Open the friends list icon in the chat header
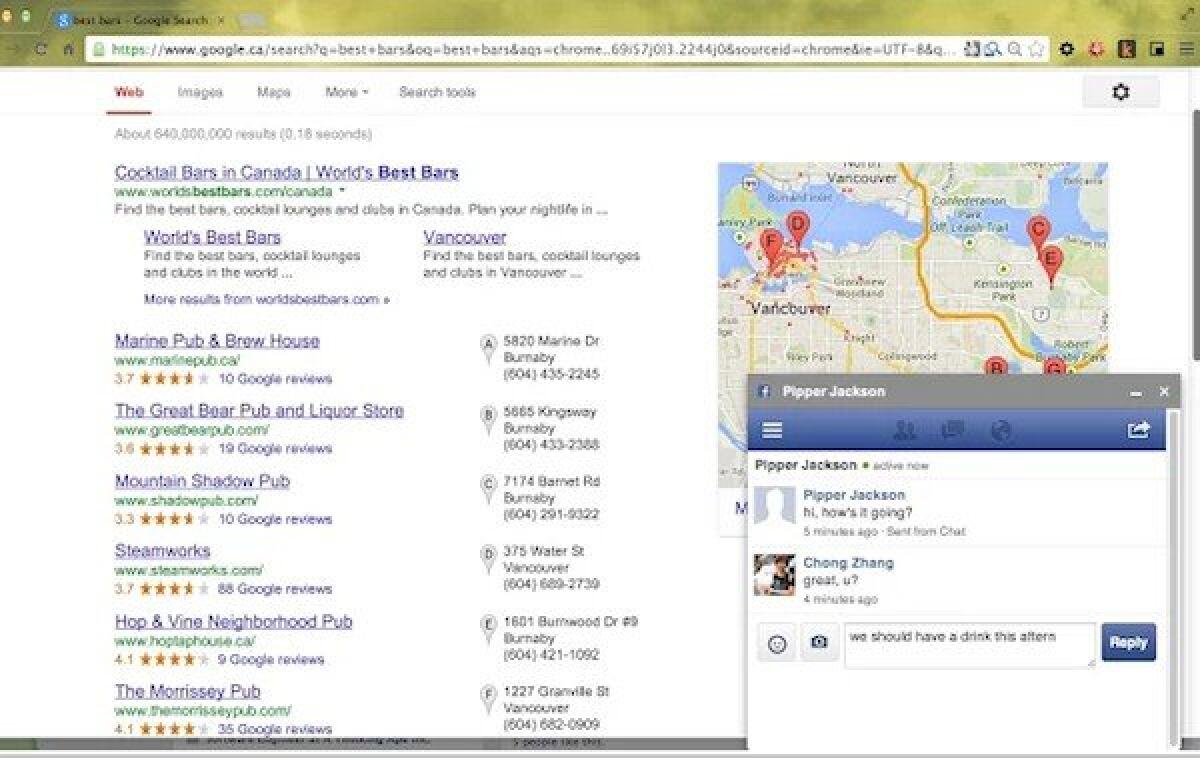Image resolution: width=1200 pixels, height=758 pixels. 905,429
